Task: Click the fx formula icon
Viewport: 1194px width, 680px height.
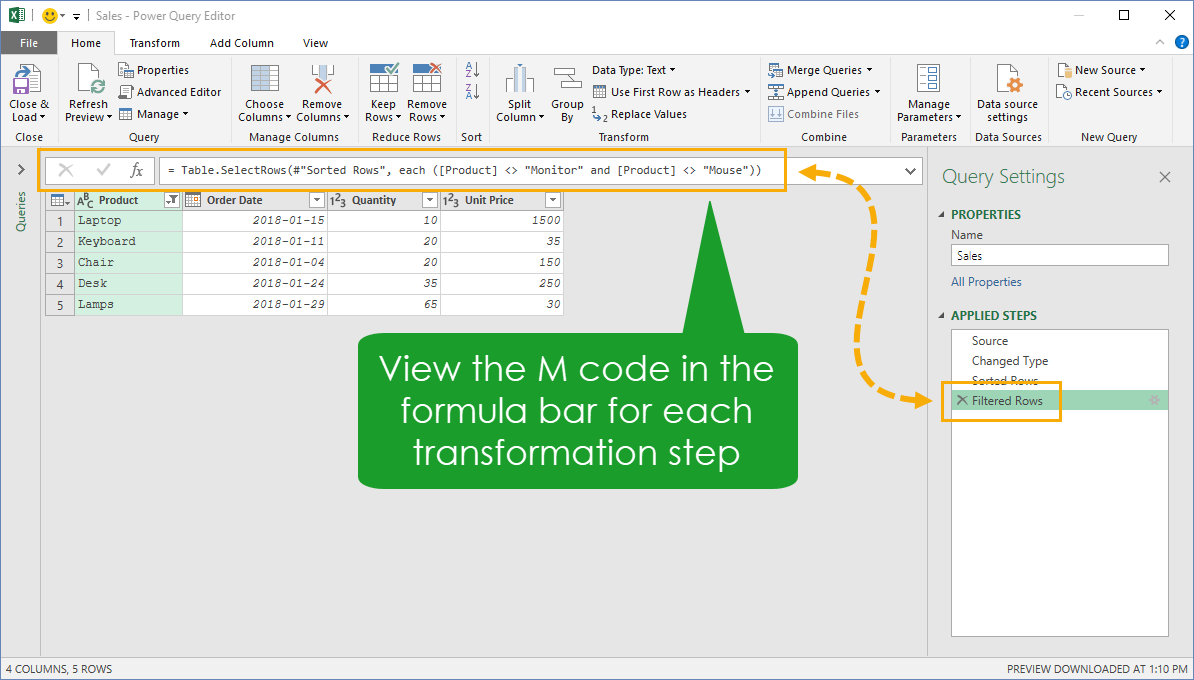Action: point(136,171)
